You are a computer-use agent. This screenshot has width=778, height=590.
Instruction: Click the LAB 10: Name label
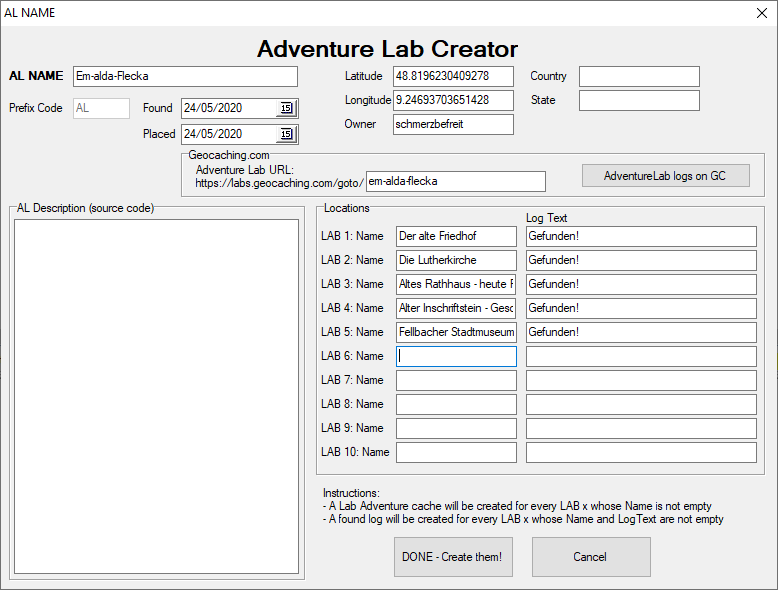[355, 452]
